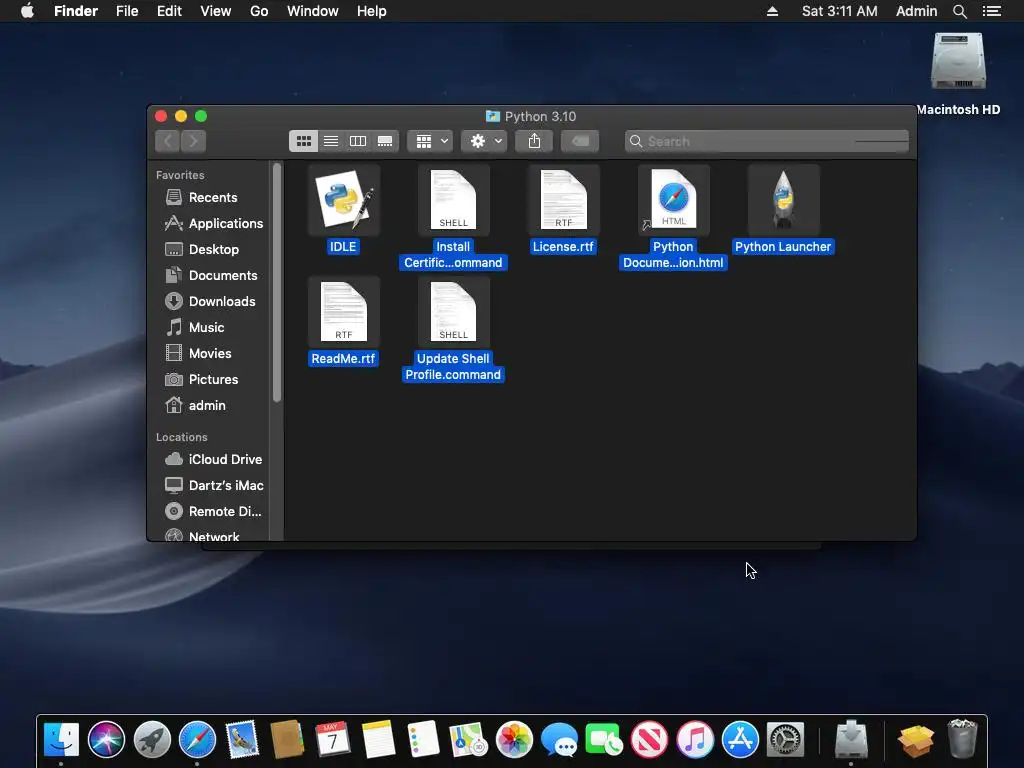Screen dimensions: 1024x768
Task: Select the Update Shell Profile.command icon
Action: [x=453, y=312]
